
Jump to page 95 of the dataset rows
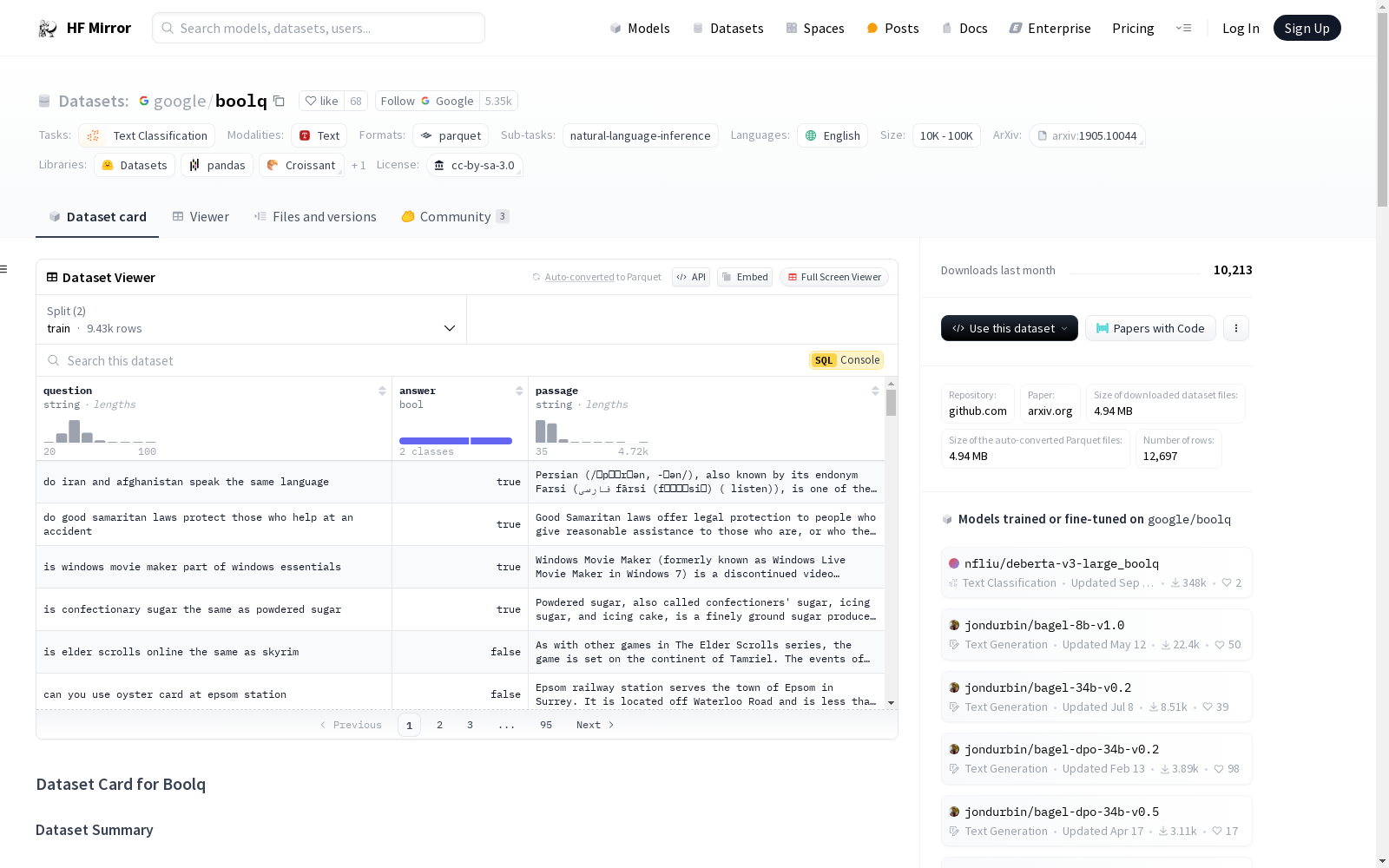point(545,725)
